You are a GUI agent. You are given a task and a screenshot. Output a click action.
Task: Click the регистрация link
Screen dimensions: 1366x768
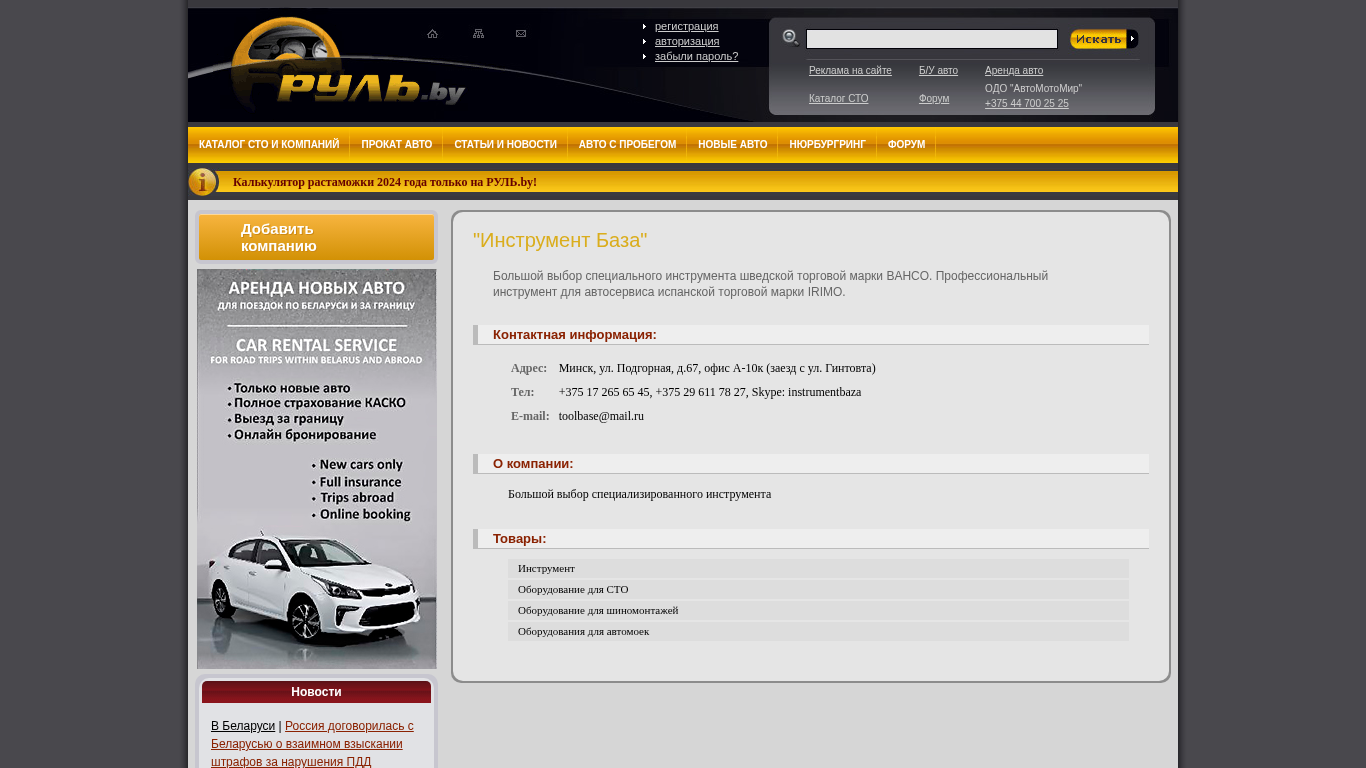[686, 26]
